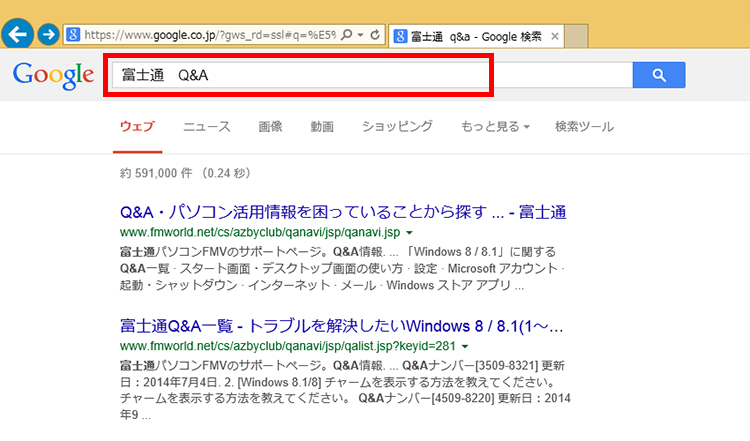Screen dimensions: 750x441
Task: Switch to the 画像 search tab
Action: coord(270,127)
